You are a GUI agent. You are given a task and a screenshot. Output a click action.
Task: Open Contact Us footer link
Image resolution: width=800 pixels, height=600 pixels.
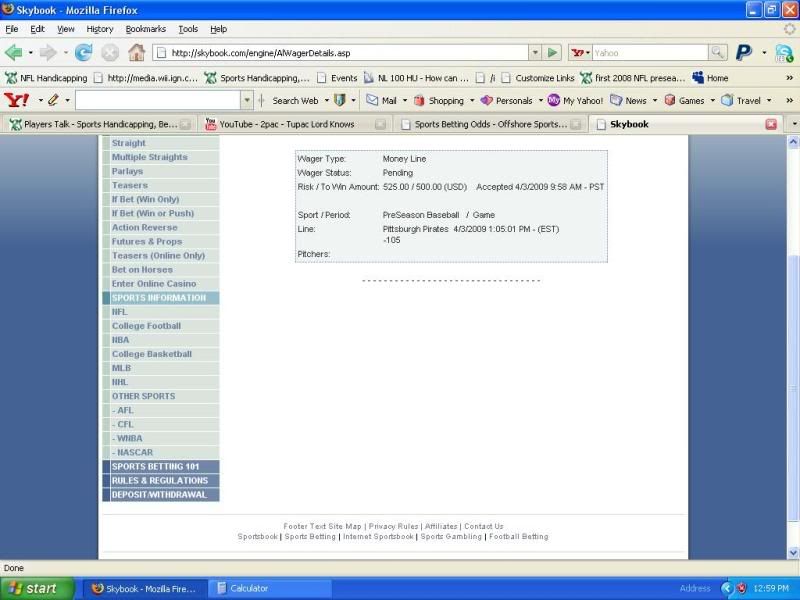484,526
